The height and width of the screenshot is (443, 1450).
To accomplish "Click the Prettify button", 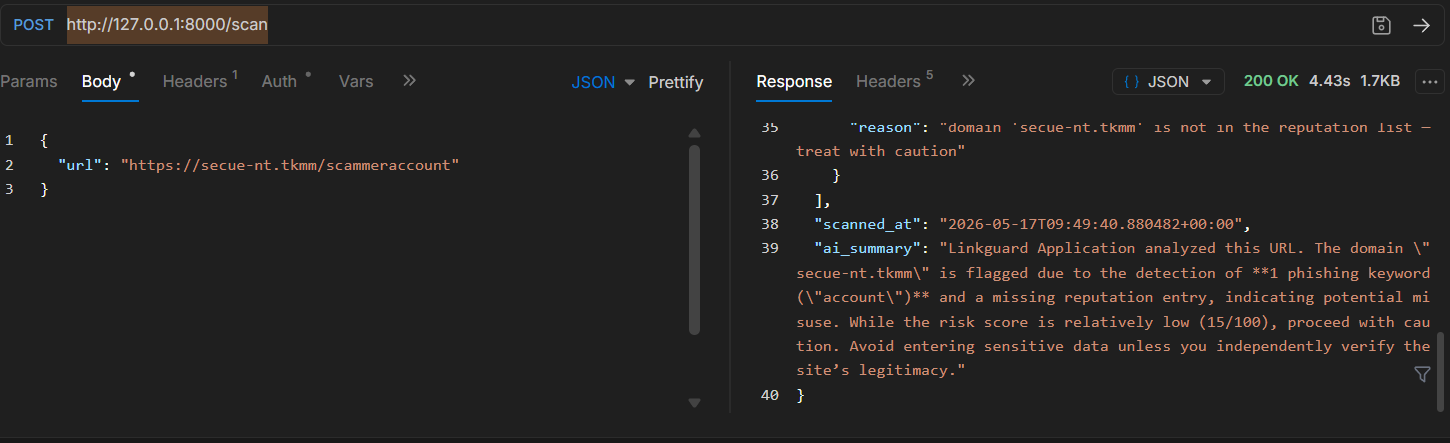I will click(x=676, y=82).
